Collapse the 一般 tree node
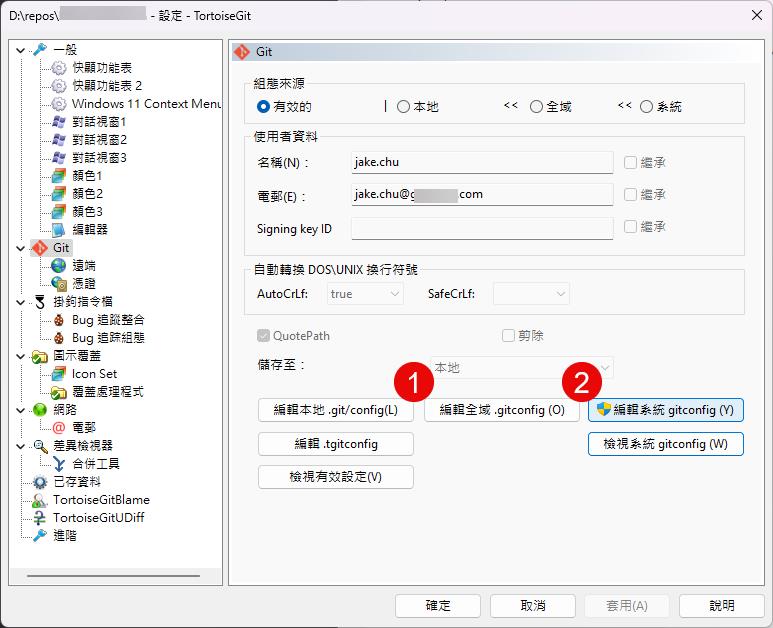 [x=20, y=50]
